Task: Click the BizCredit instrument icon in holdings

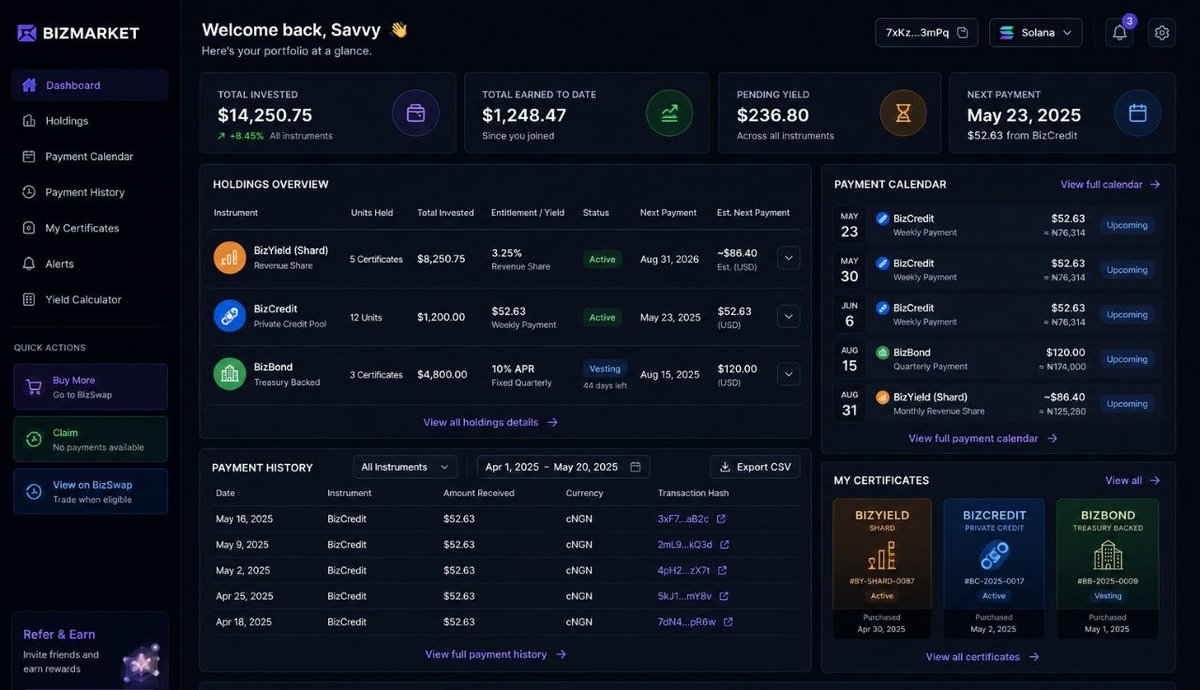Action: click(x=230, y=316)
